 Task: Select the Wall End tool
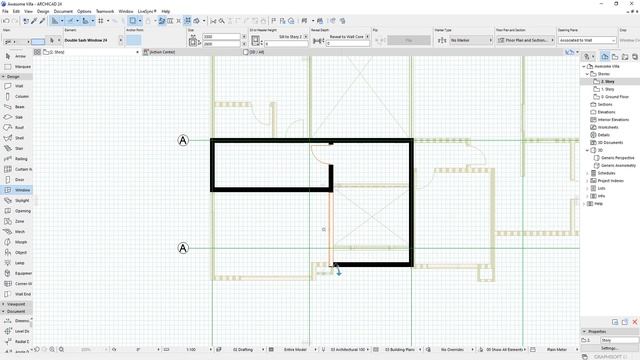(16, 294)
